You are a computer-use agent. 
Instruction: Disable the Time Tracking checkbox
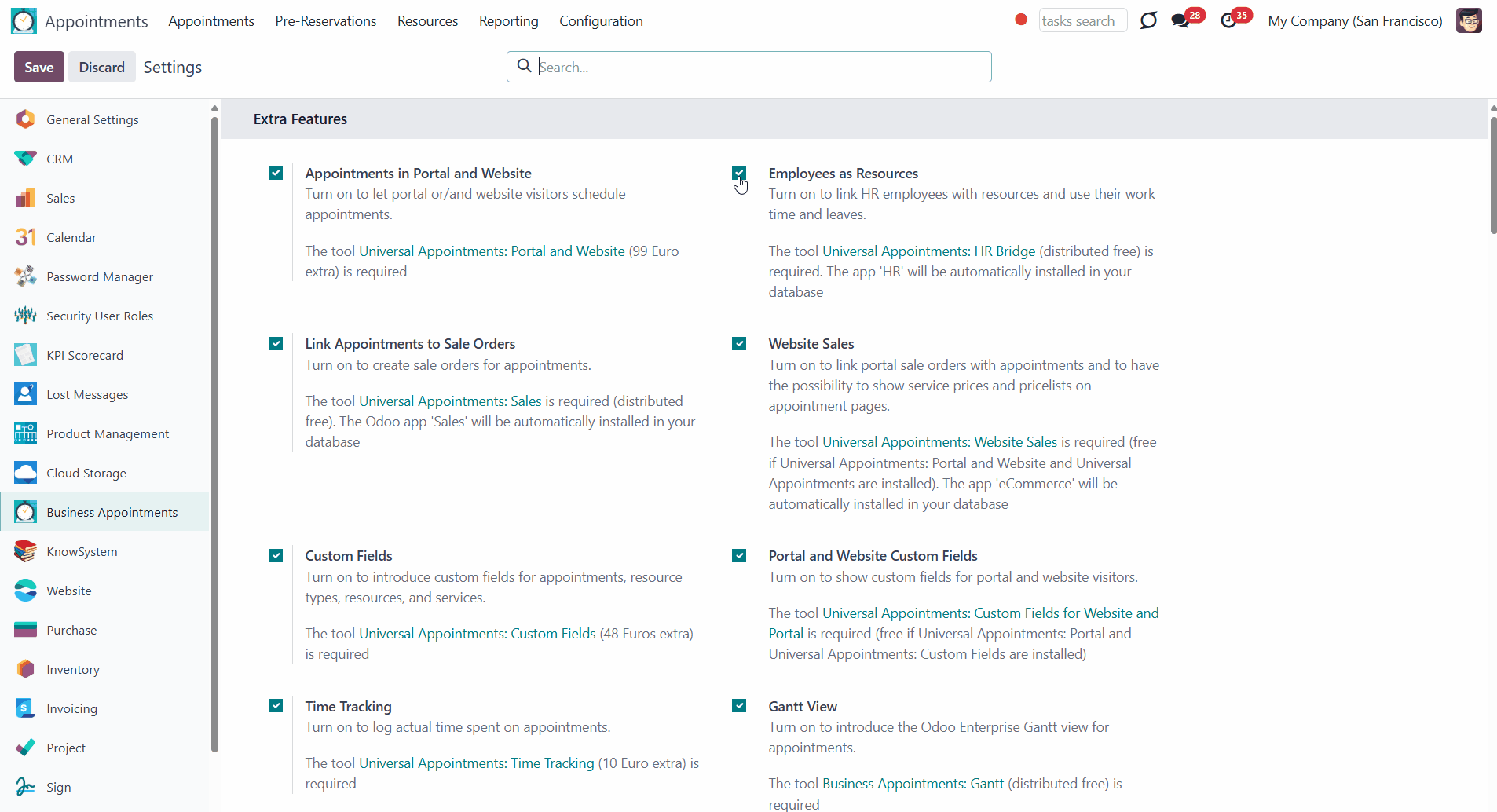pos(276,706)
